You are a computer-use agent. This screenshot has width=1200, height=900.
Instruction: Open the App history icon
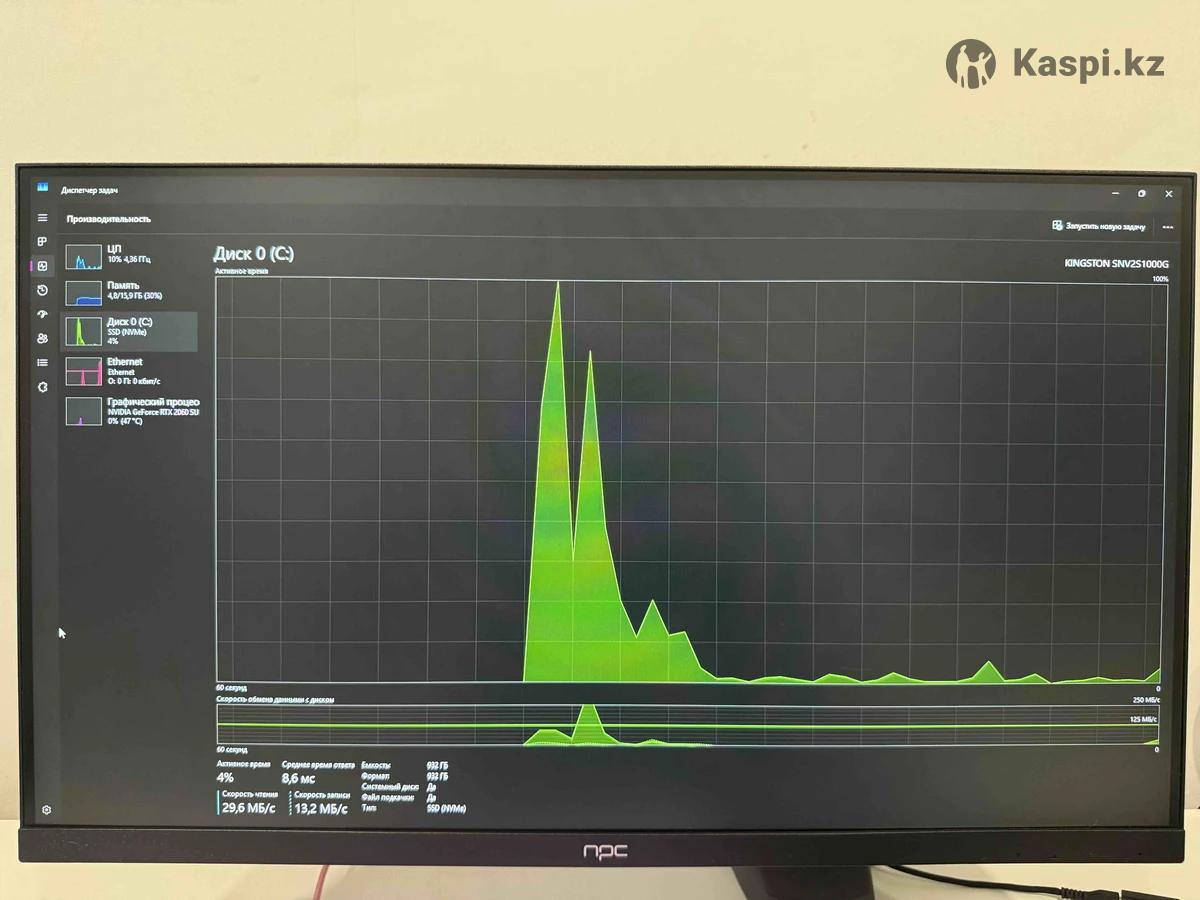pyautogui.click(x=42, y=290)
